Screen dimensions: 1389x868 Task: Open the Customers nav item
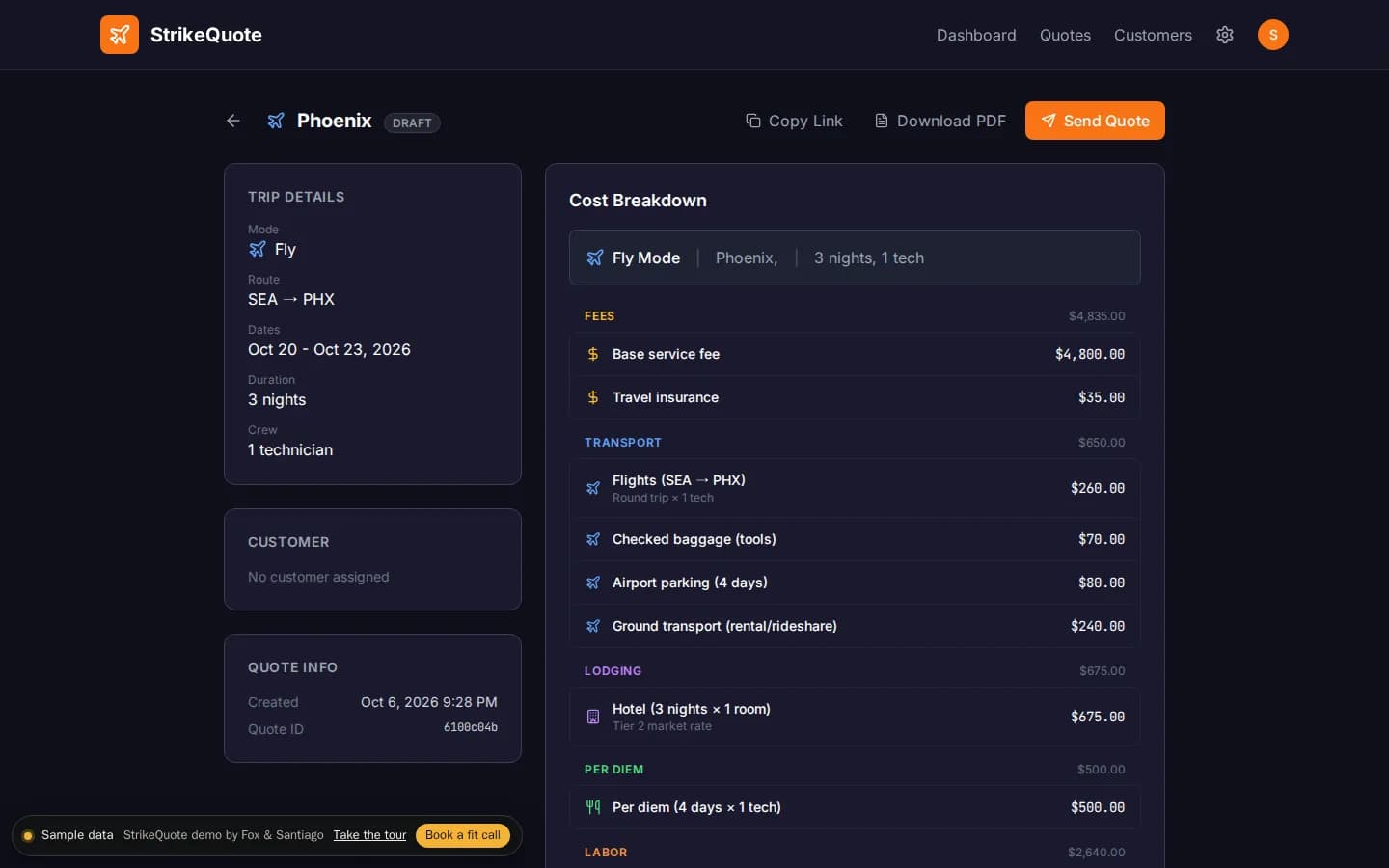1153,35
